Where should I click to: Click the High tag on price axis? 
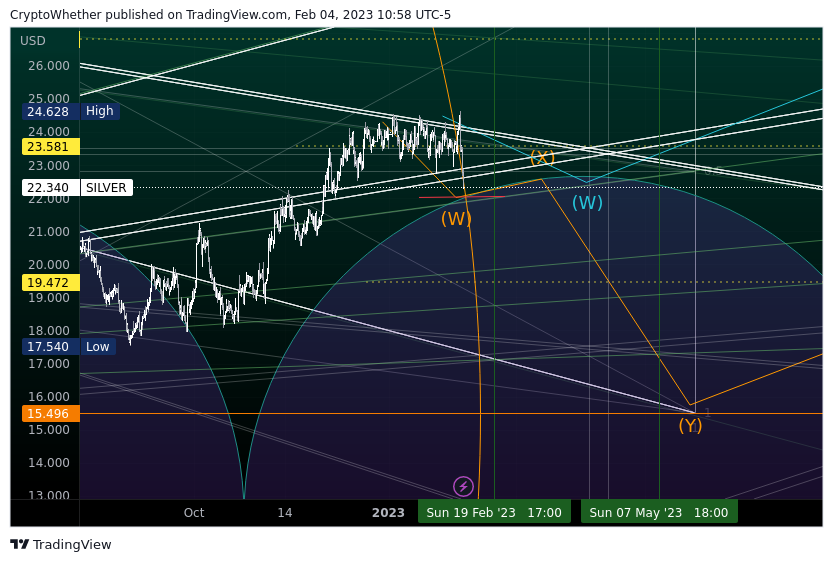coord(100,111)
